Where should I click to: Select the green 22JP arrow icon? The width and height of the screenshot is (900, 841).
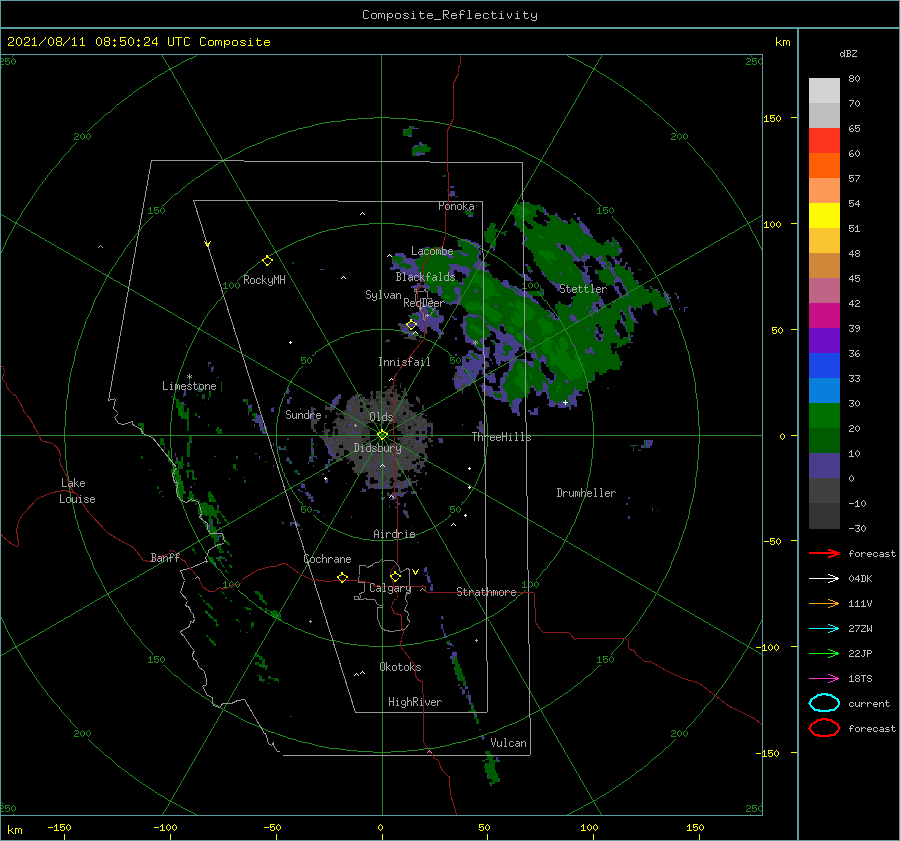coord(824,653)
